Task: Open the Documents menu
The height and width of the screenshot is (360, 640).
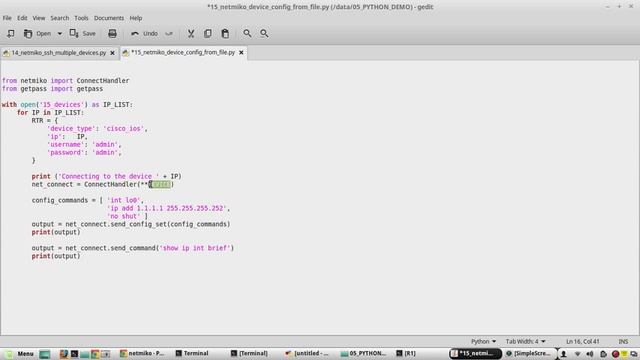Action: tap(109, 18)
